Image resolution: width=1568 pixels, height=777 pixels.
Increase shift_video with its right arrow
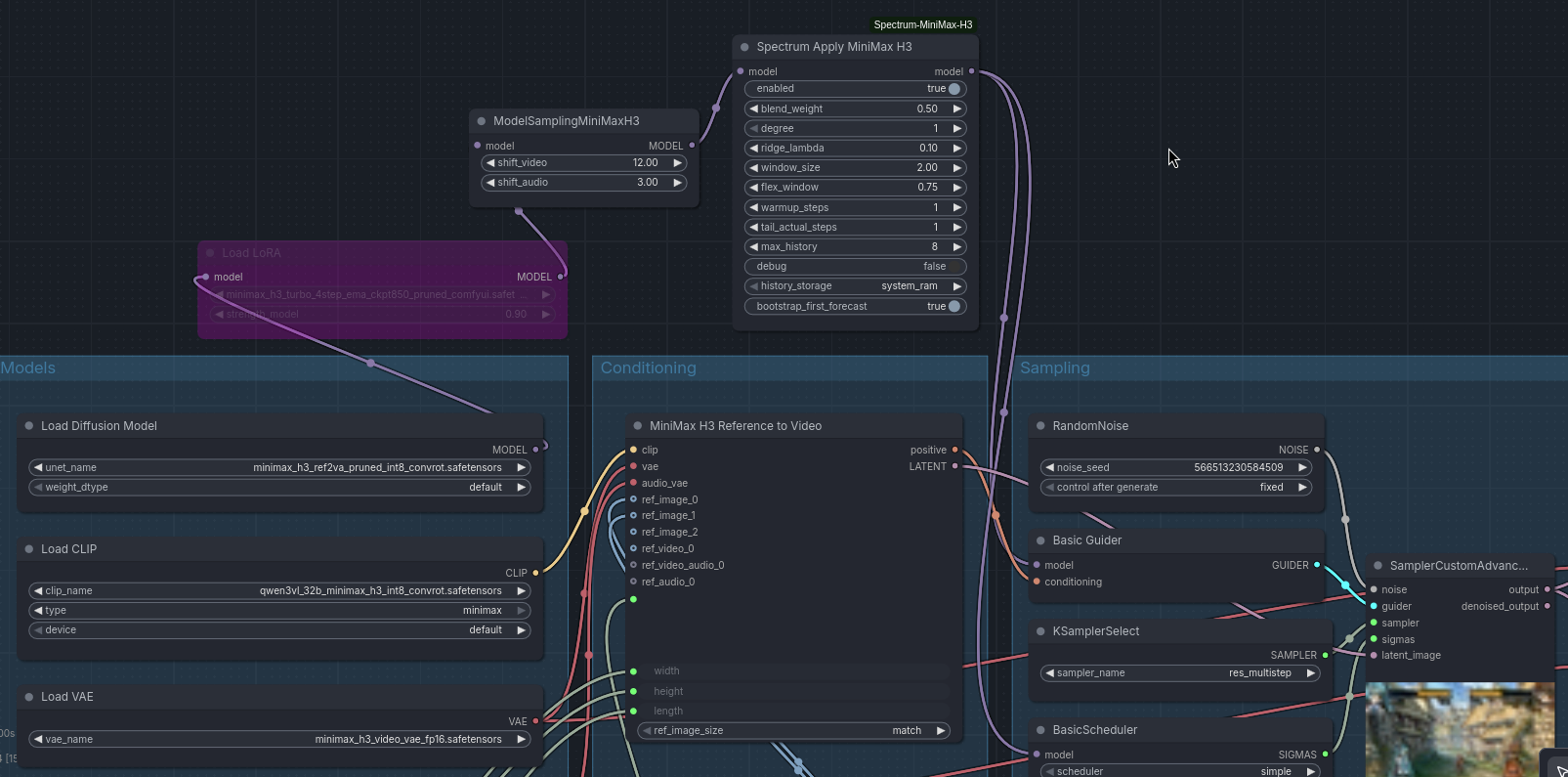tap(678, 163)
